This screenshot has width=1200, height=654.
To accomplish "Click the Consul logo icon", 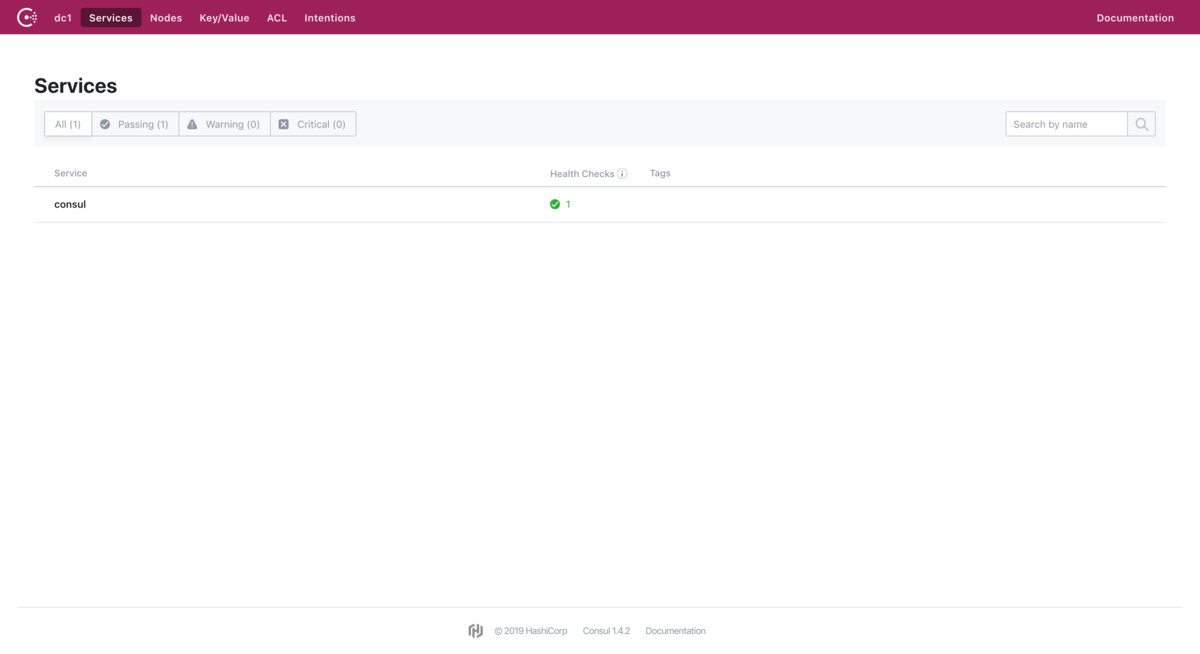I will pos(27,17).
